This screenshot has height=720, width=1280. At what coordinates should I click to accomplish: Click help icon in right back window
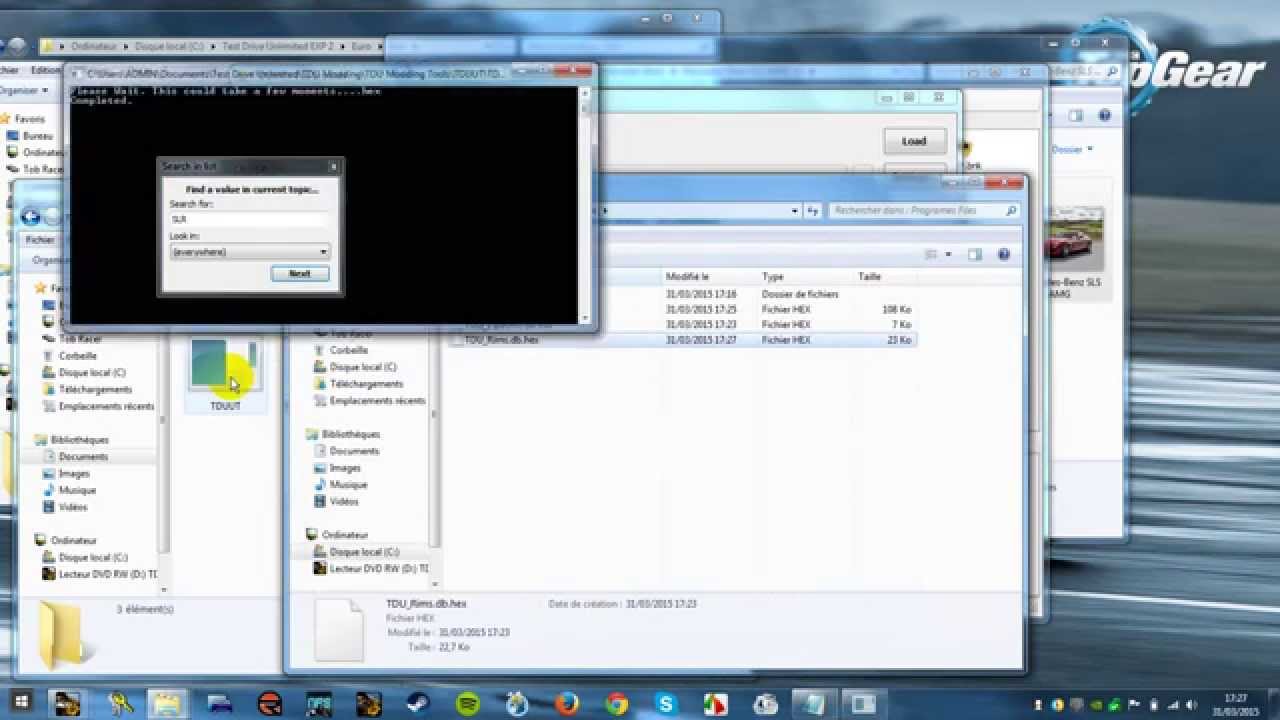point(1105,116)
